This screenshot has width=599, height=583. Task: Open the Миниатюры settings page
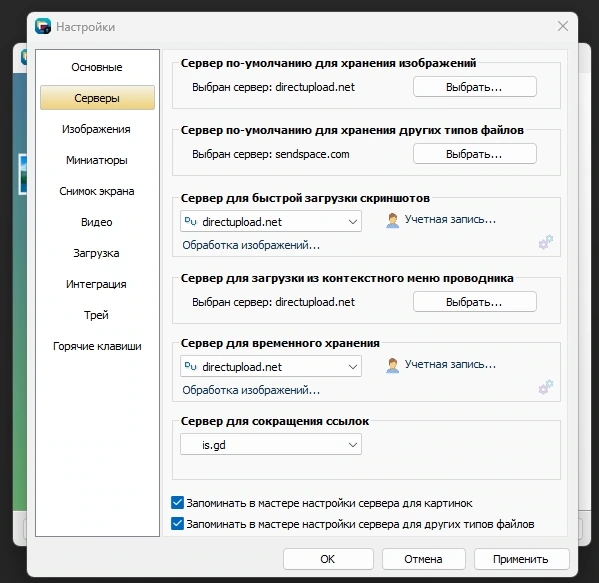tap(97, 160)
